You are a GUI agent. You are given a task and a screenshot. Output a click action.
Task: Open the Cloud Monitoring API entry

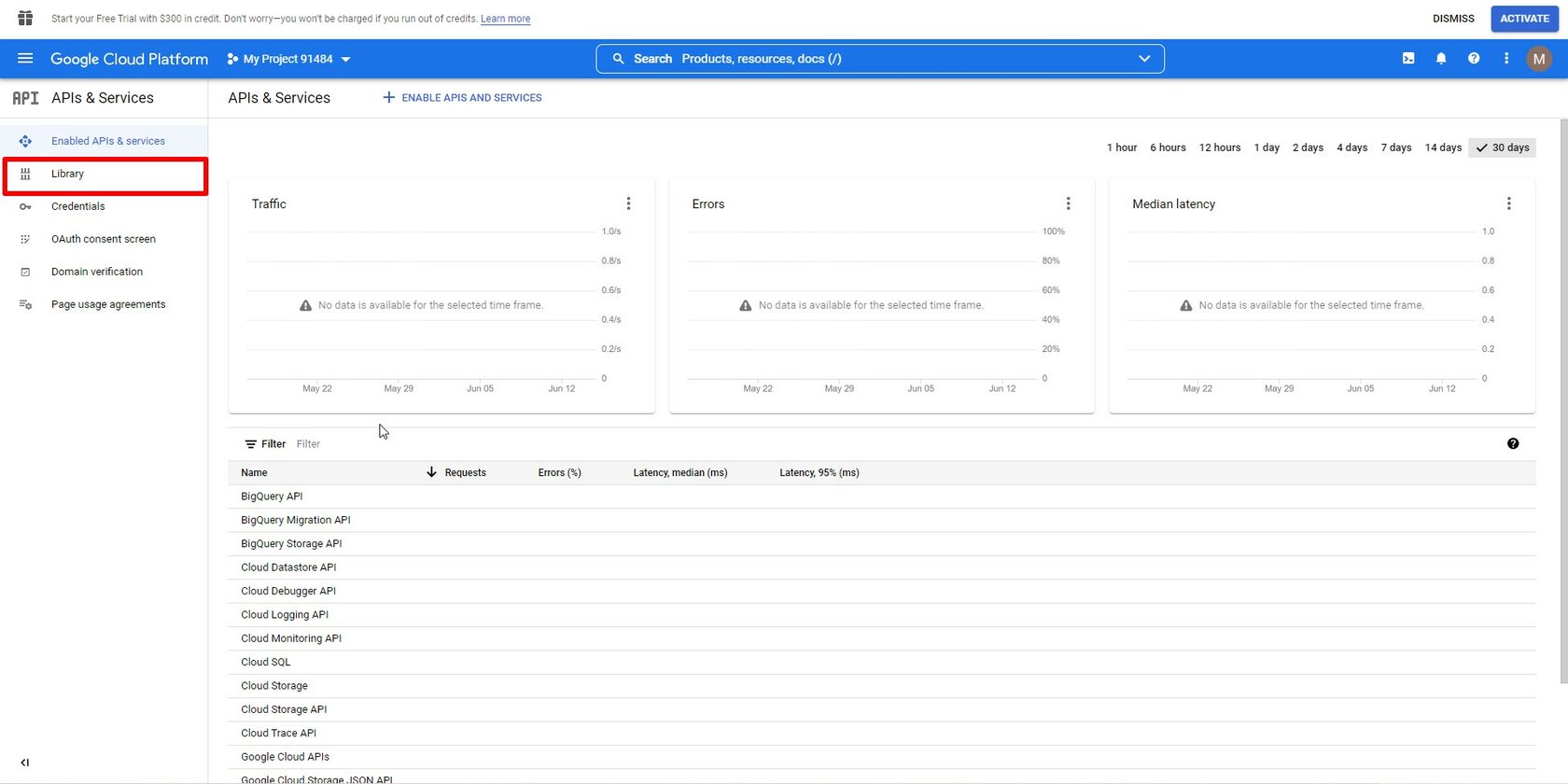click(291, 638)
